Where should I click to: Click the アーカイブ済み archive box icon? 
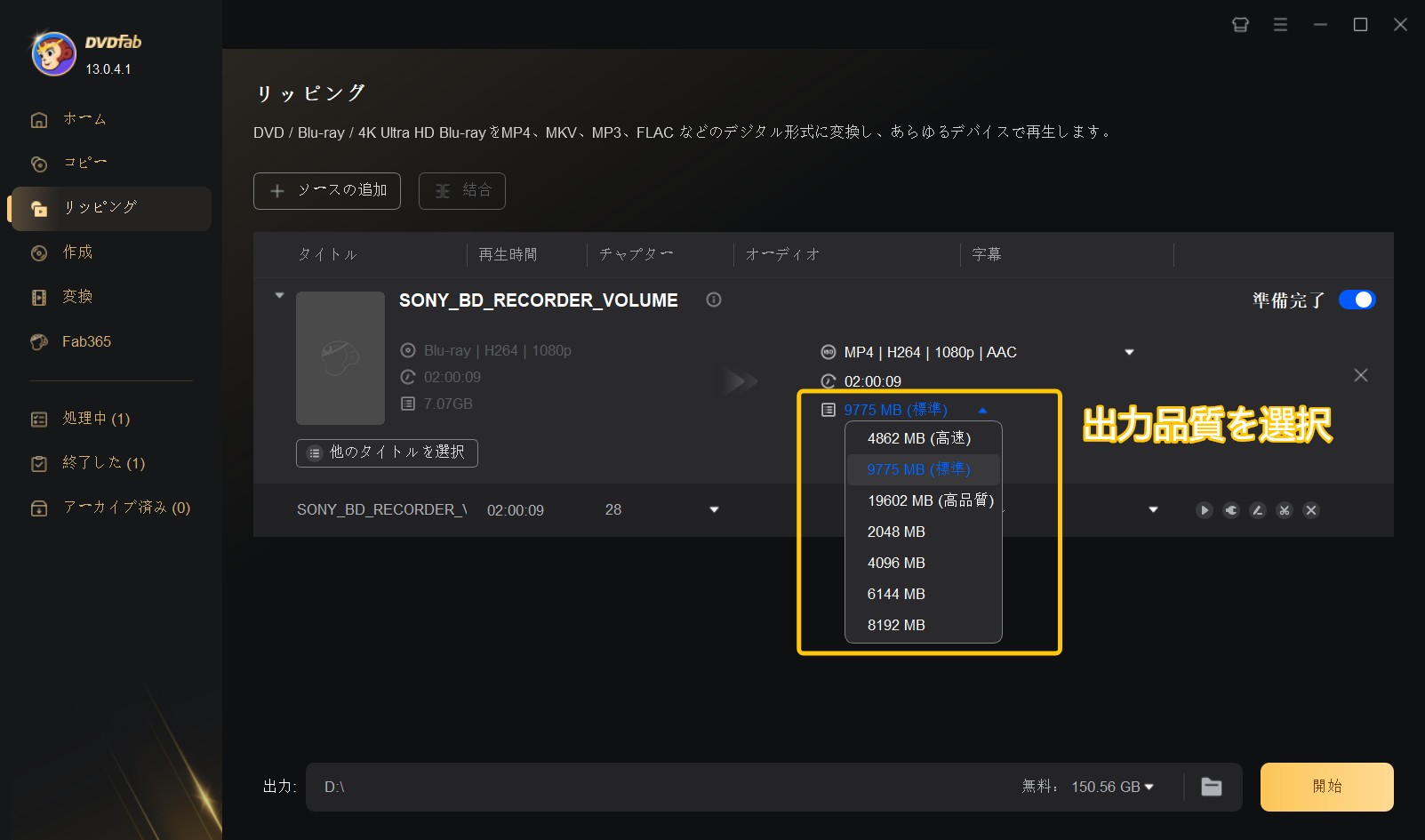click(x=39, y=508)
